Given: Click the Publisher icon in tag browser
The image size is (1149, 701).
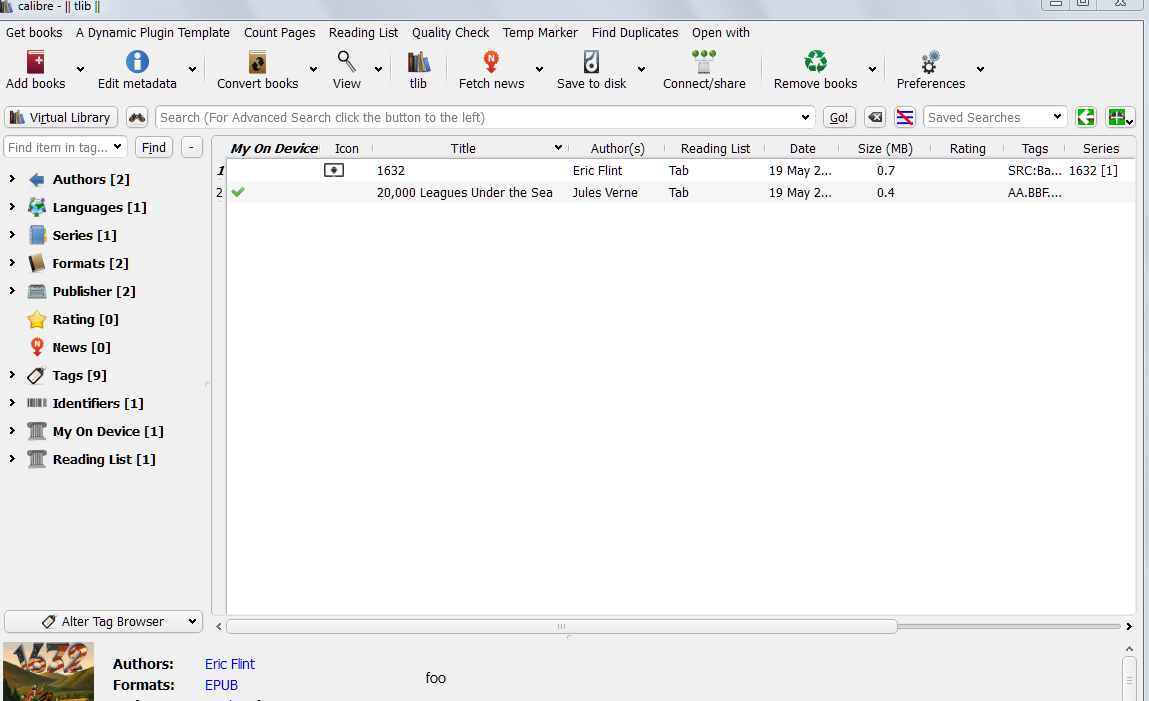Looking at the screenshot, I should [37, 292].
